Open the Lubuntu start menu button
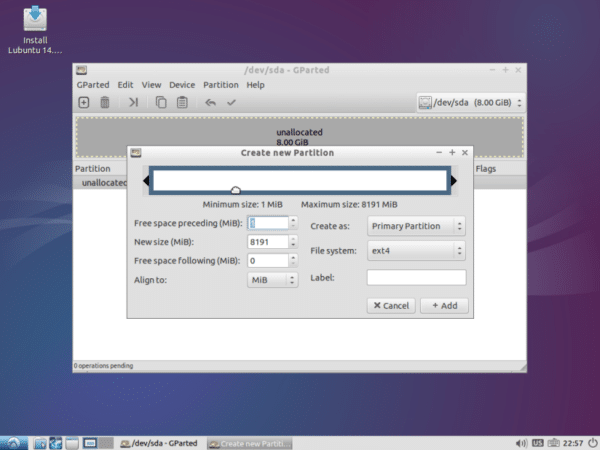 [14, 443]
